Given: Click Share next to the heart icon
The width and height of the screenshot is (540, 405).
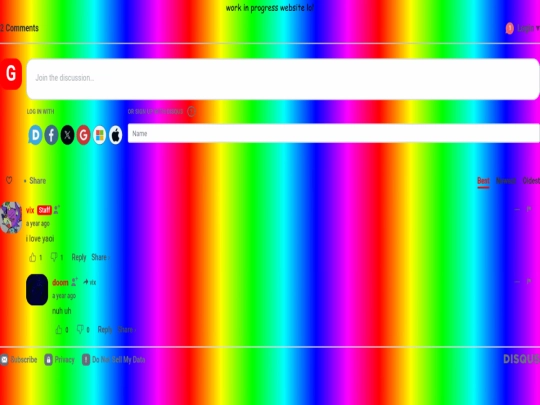Looking at the screenshot, I should click(x=37, y=180).
